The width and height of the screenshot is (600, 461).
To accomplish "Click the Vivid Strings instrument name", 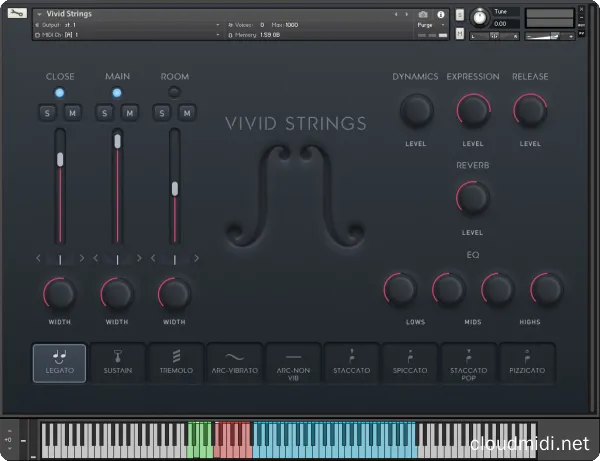I will [x=69, y=14].
